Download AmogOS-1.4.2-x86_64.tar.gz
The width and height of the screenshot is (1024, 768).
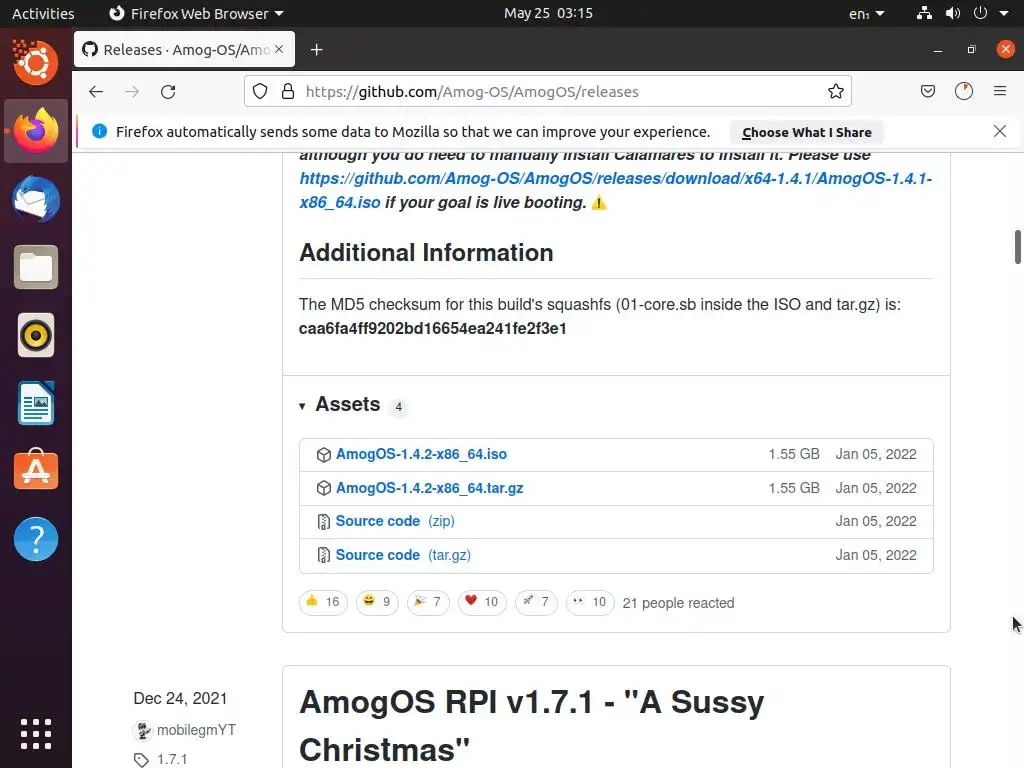tap(429, 488)
